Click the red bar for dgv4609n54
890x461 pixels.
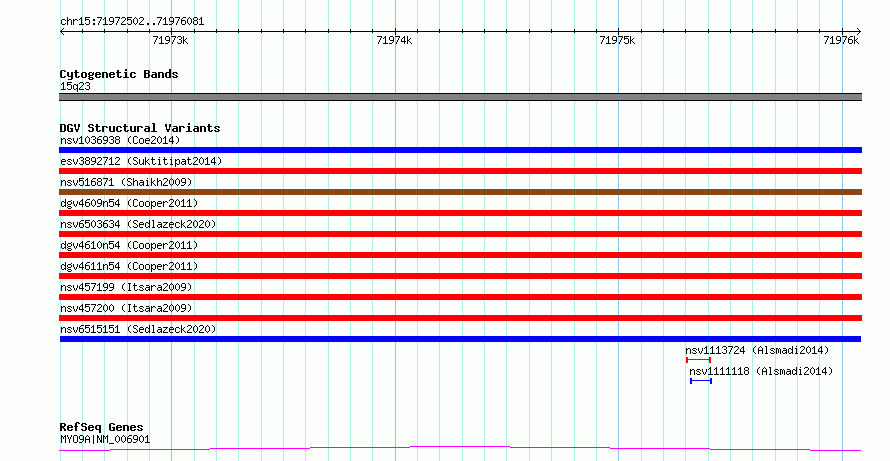(x=460, y=213)
